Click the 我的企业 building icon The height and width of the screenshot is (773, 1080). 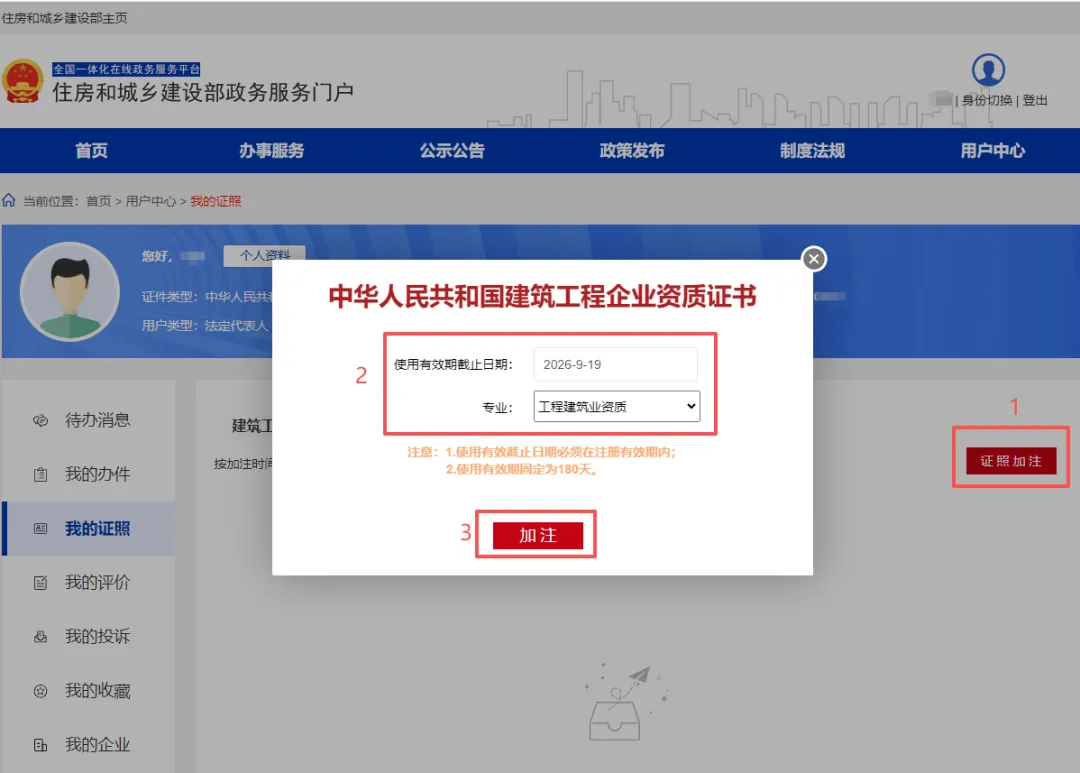[41, 745]
